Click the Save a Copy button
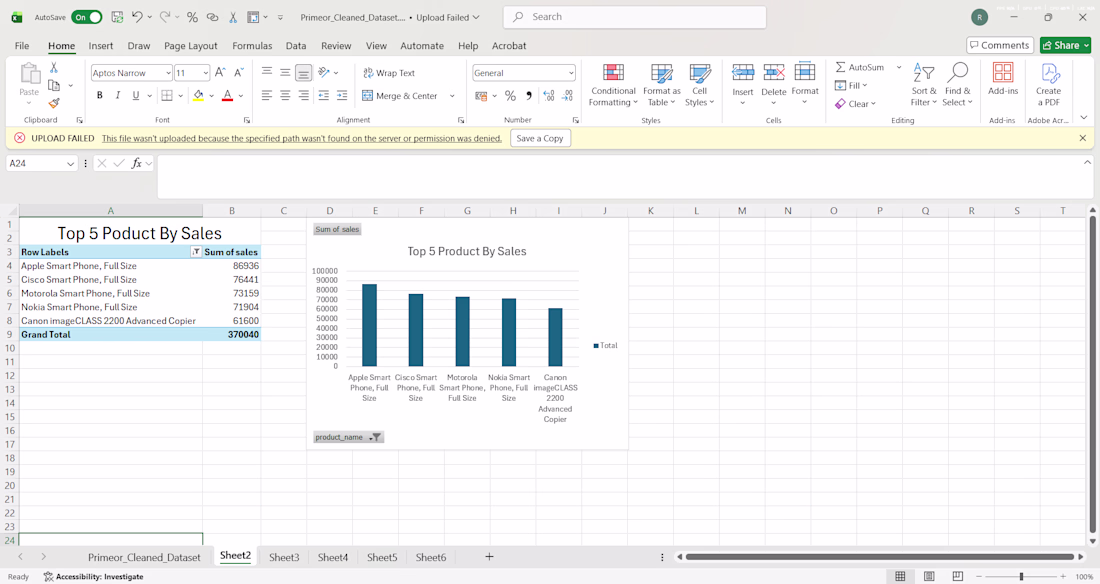The height and width of the screenshot is (584, 1100). (539, 138)
